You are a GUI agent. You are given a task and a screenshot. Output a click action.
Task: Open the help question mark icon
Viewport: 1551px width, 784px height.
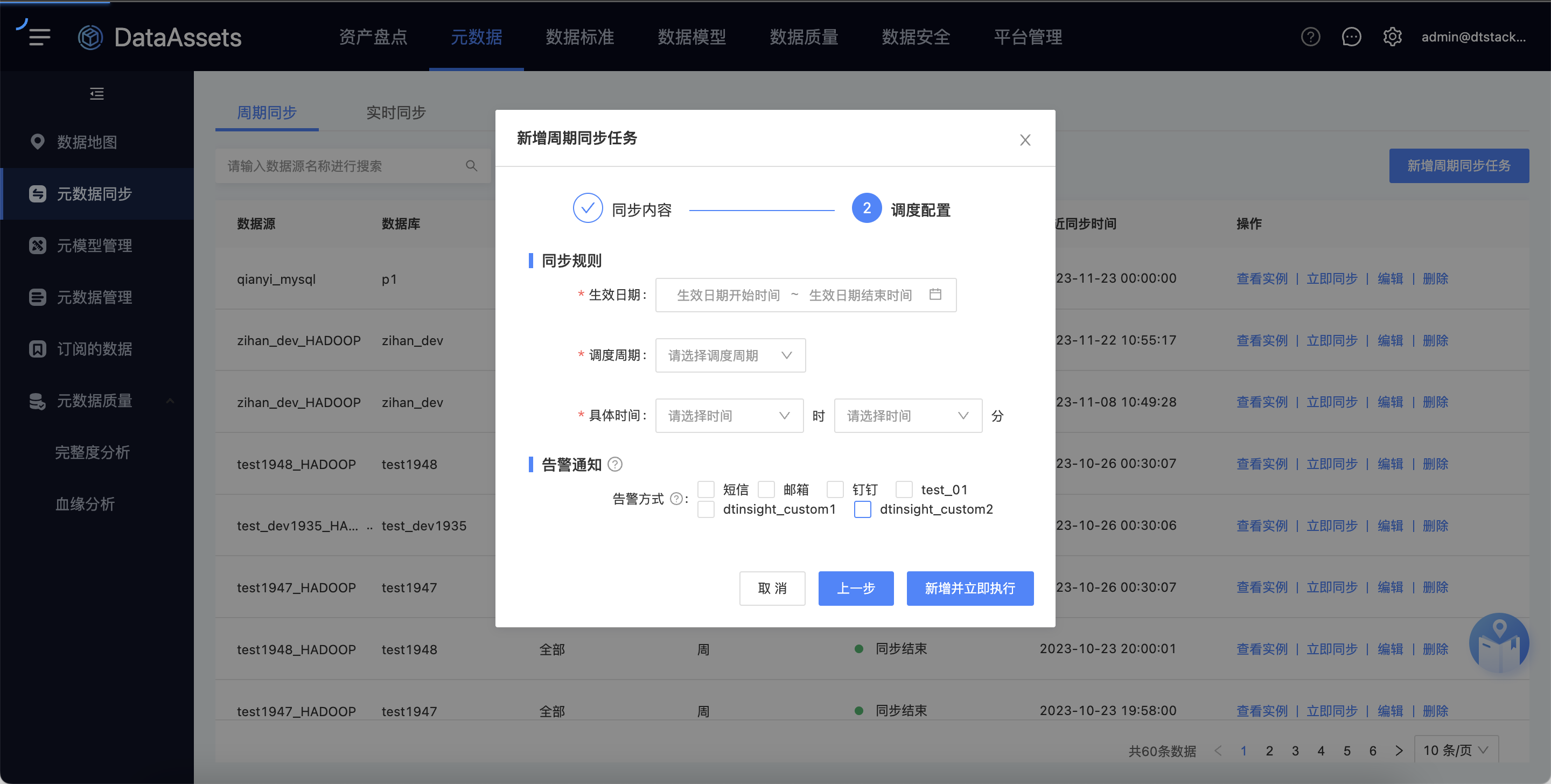pyautogui.click(x=1310, y=37)
